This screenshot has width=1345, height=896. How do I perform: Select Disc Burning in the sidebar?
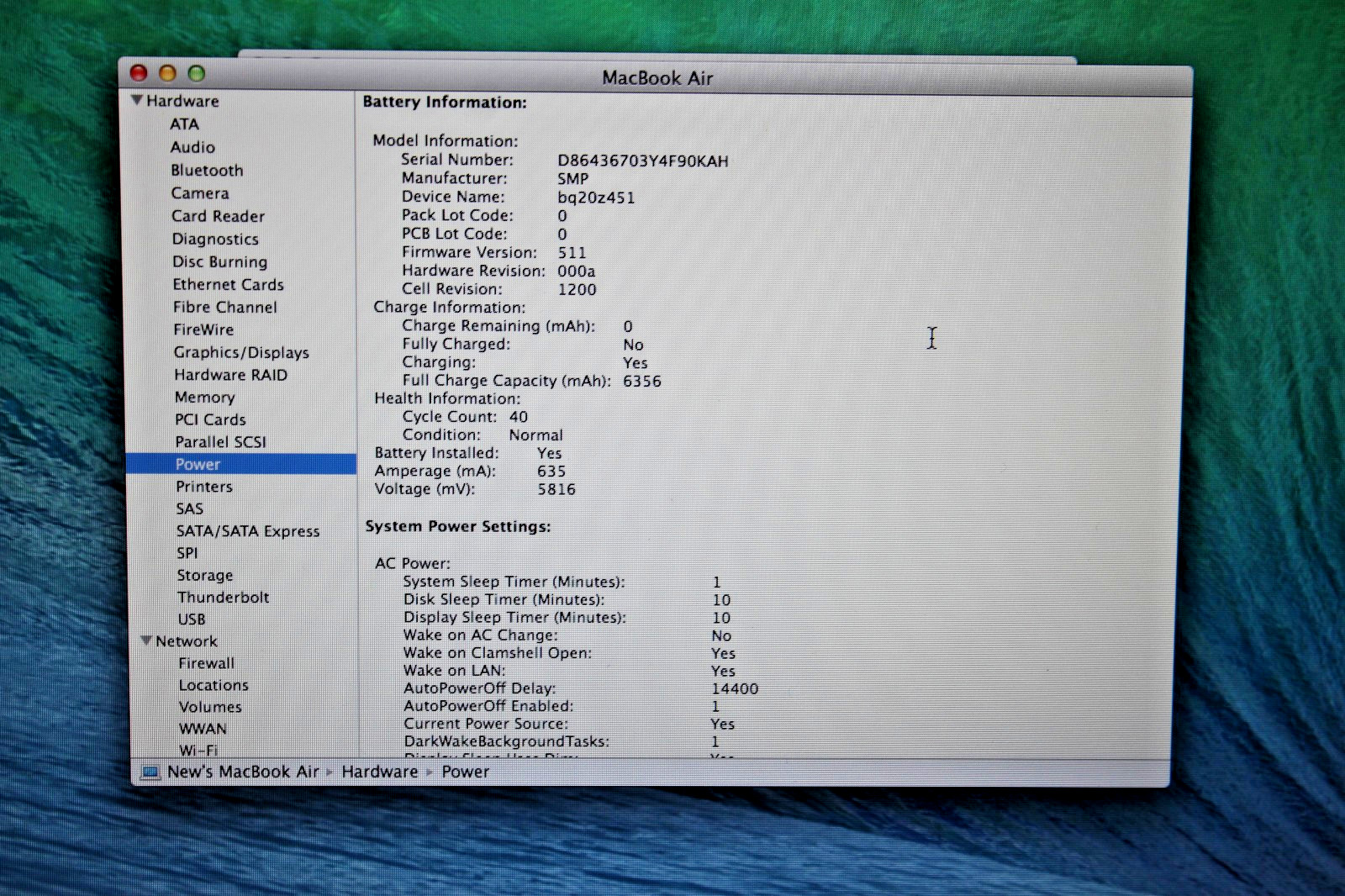(x=220, y=261)
